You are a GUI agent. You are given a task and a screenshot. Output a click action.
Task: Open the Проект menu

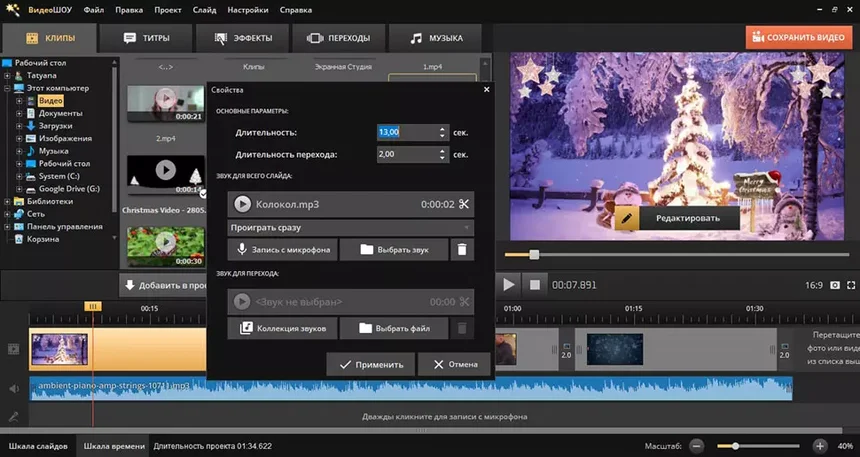(x=168, y=10)
